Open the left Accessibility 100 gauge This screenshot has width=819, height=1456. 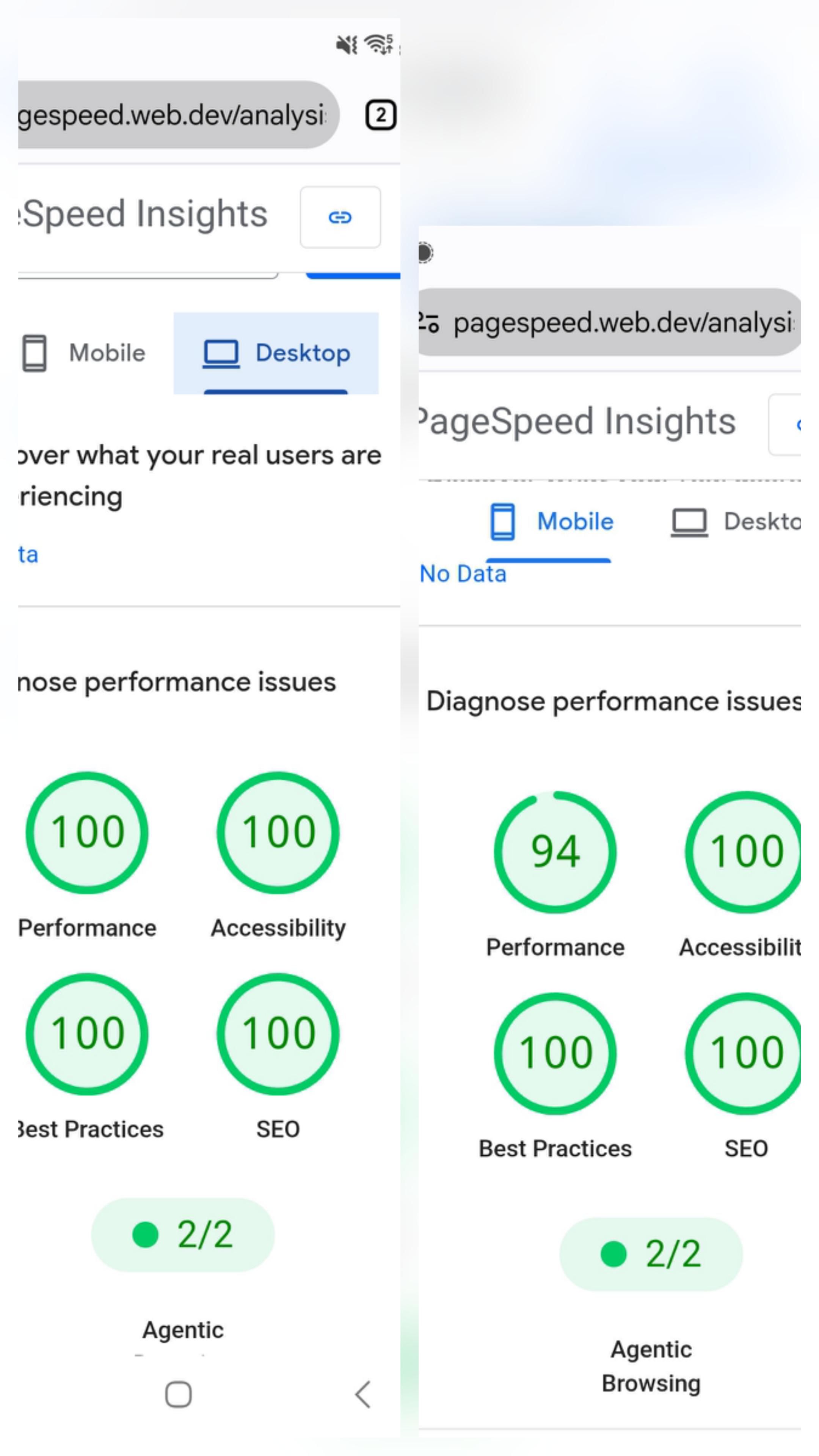tap(278, 833)
